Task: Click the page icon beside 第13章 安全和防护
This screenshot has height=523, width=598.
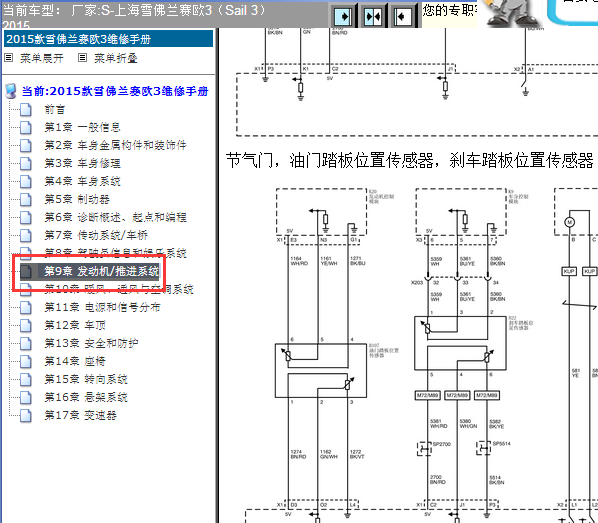Action: (26, 343)
